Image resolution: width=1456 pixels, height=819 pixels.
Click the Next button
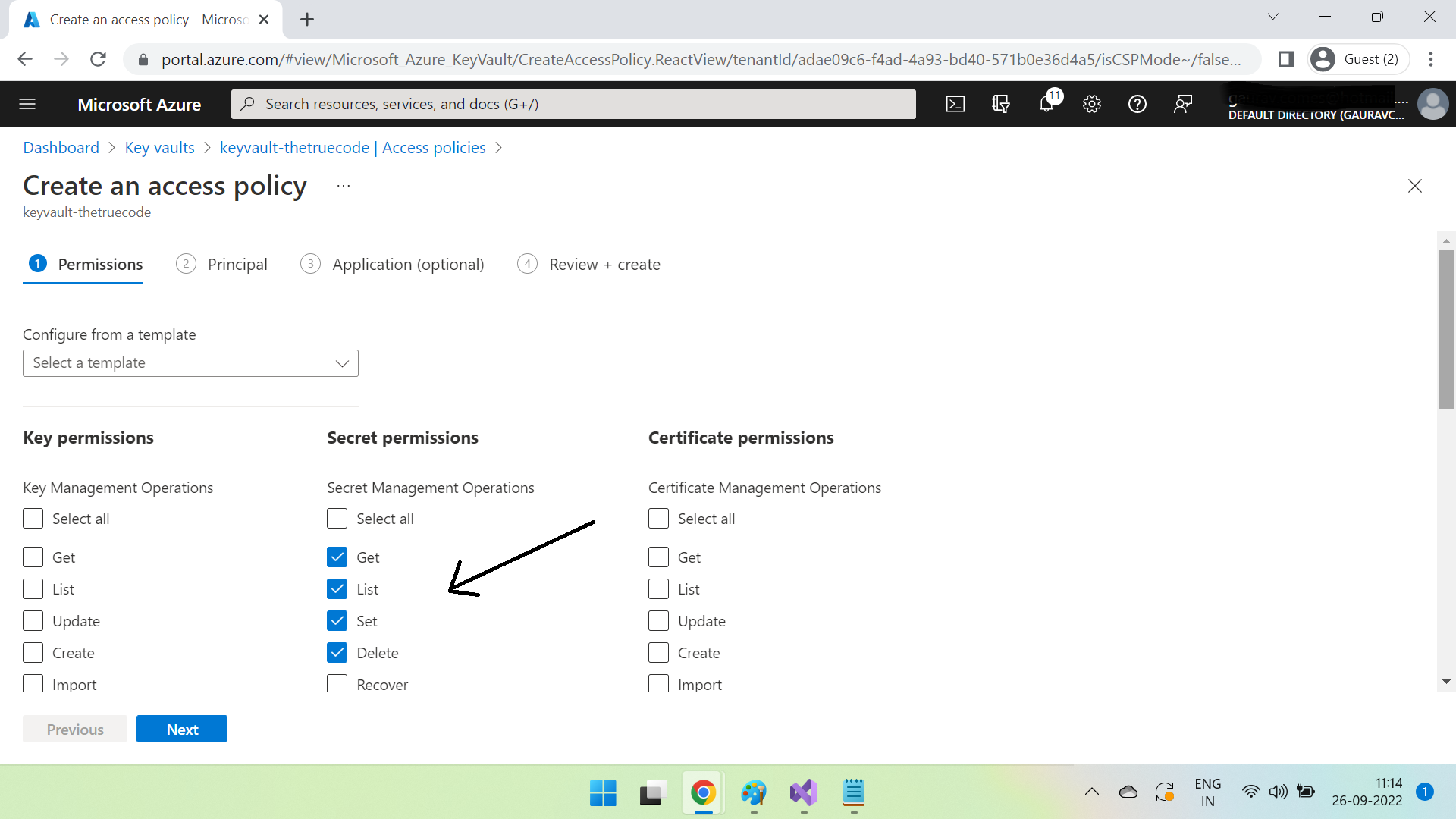[x=182, y=729]
